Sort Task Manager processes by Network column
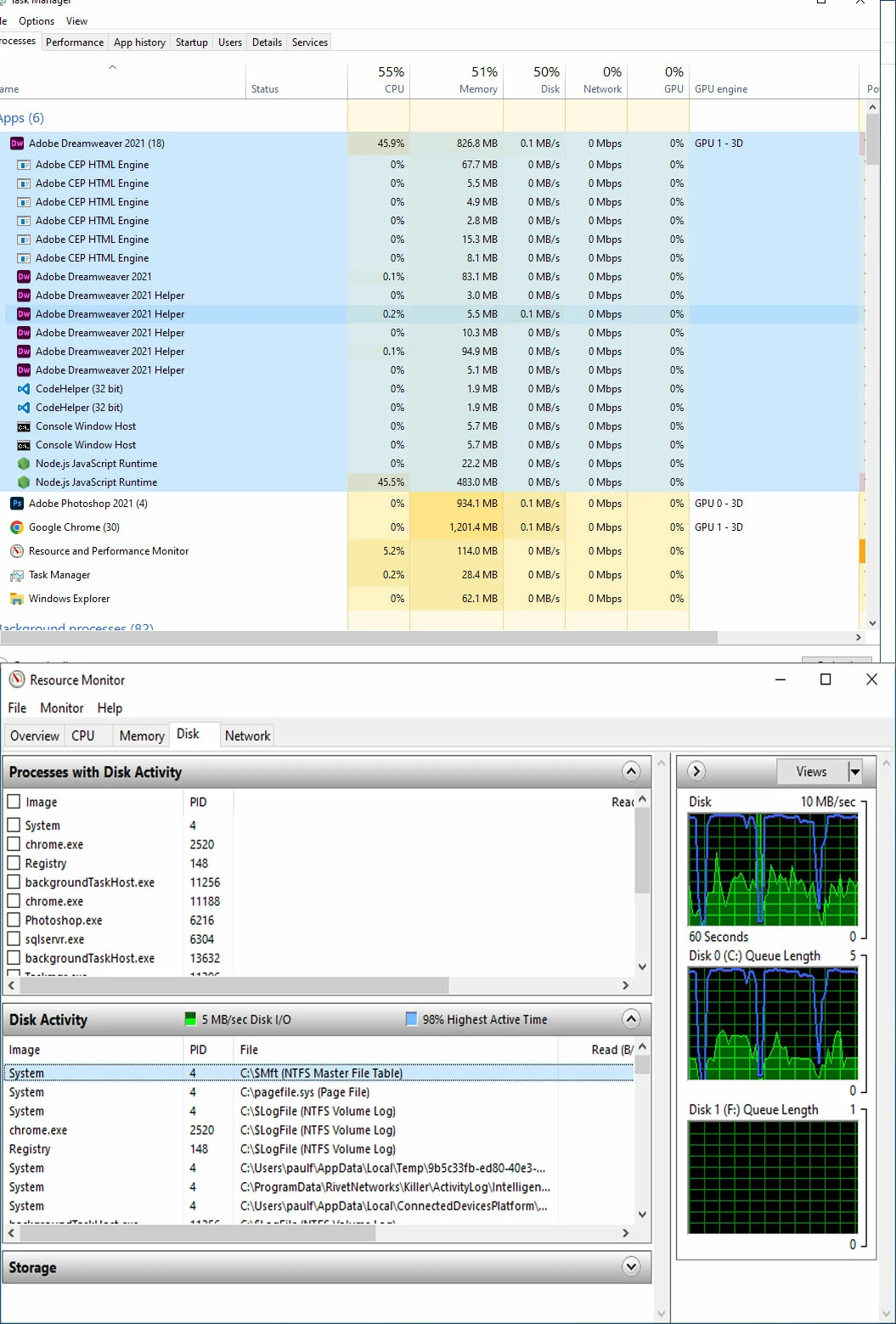The image size is (896, 1324). point(596,80)
